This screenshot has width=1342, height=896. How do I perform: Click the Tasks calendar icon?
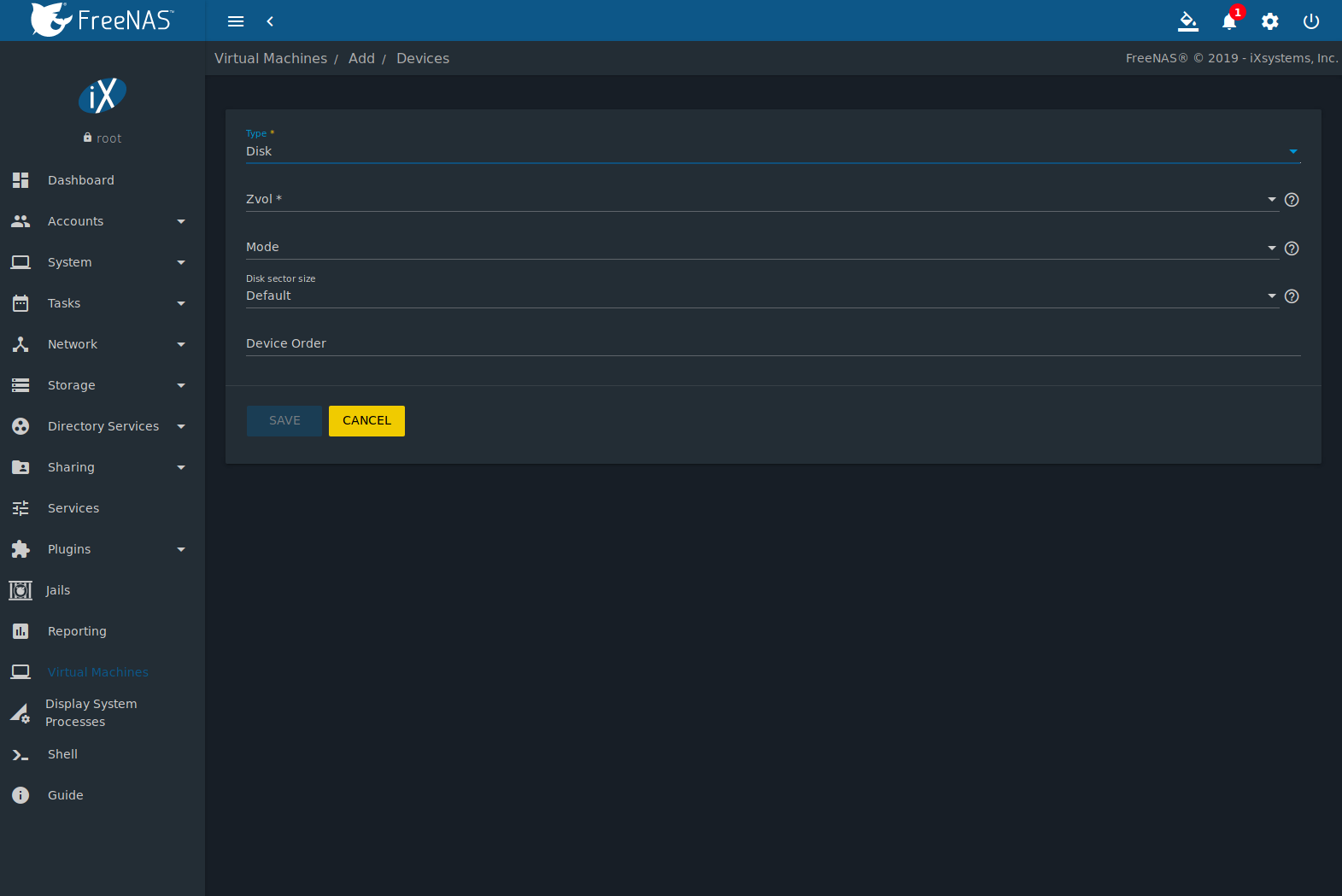click(x=21, y=303)
